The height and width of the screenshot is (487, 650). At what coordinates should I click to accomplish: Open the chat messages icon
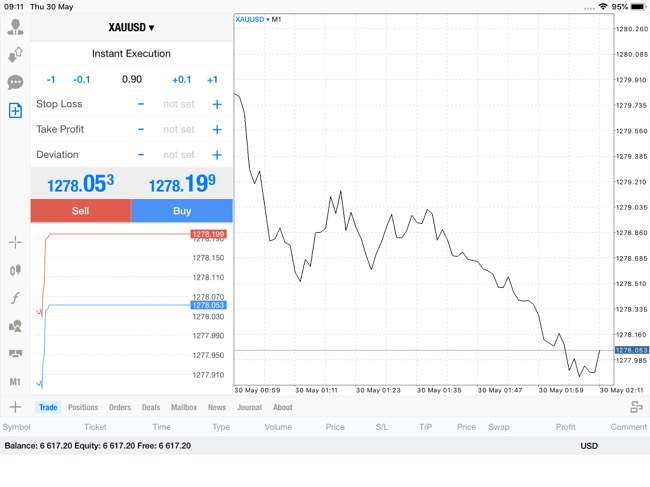coord(15,83)
